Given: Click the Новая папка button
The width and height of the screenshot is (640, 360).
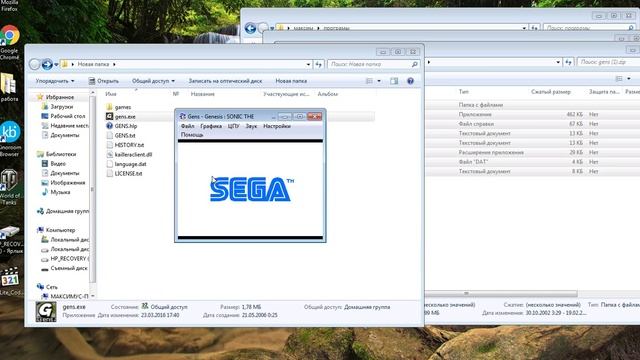Looking at the screenshot, I should (291, 81).
